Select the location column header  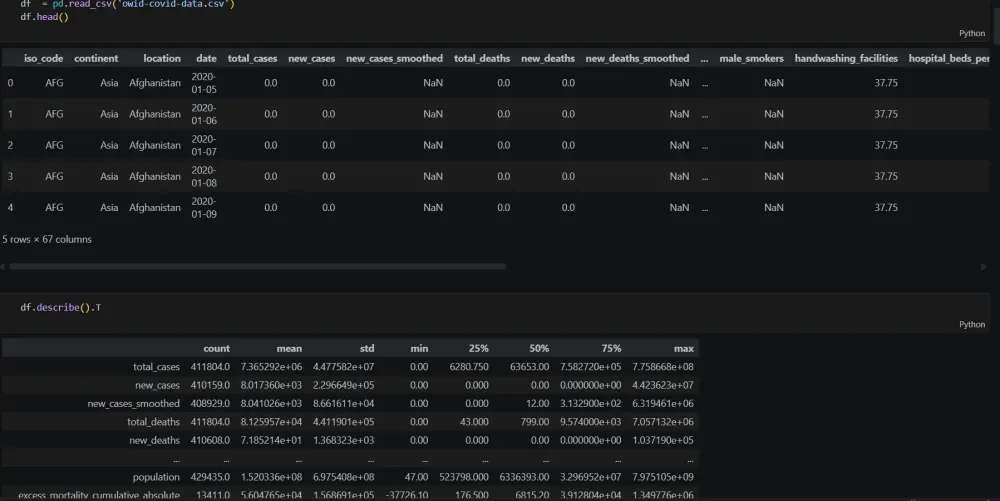point(162,58)
